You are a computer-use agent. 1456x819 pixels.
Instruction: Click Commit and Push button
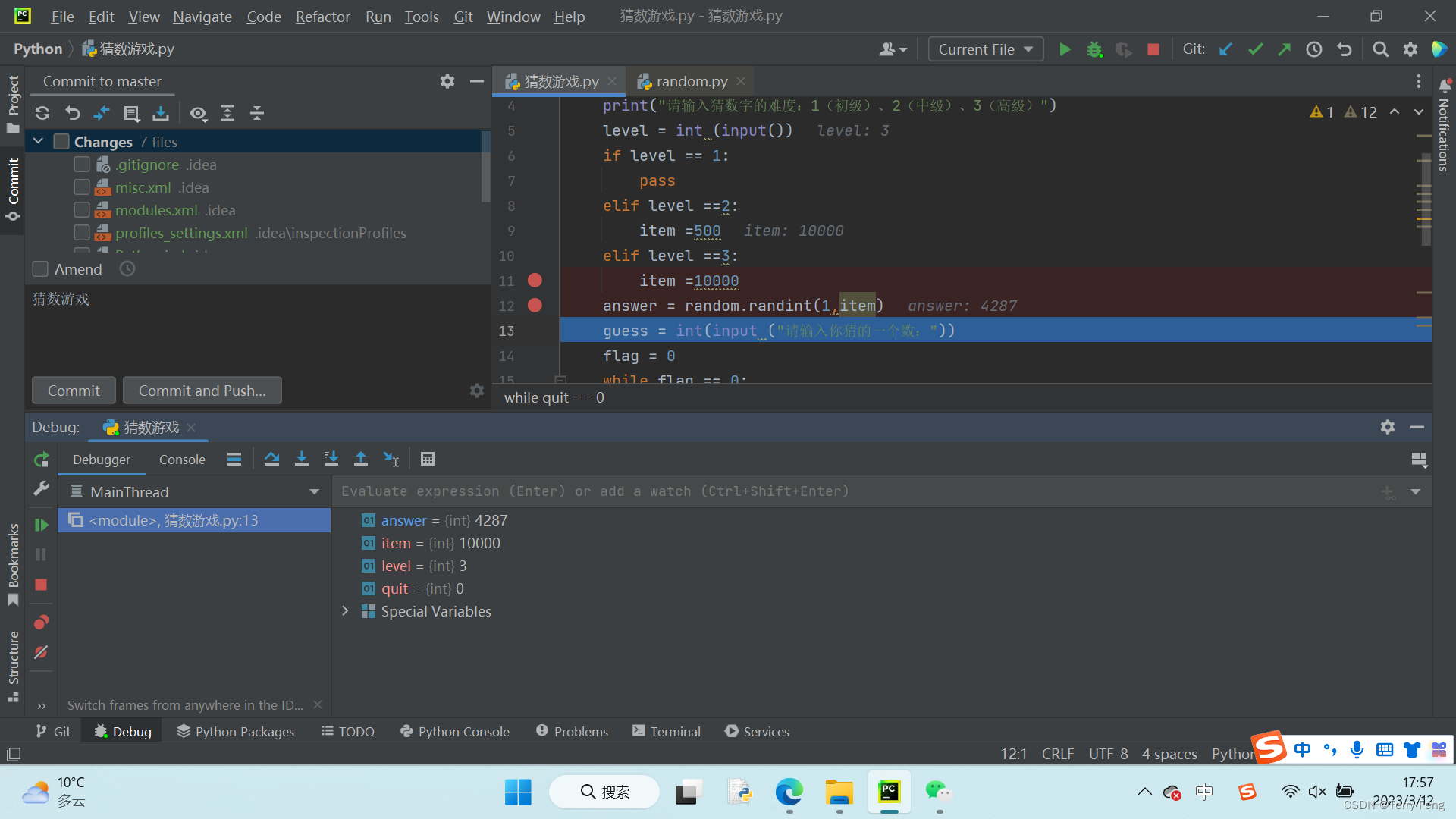coord(202,391)
